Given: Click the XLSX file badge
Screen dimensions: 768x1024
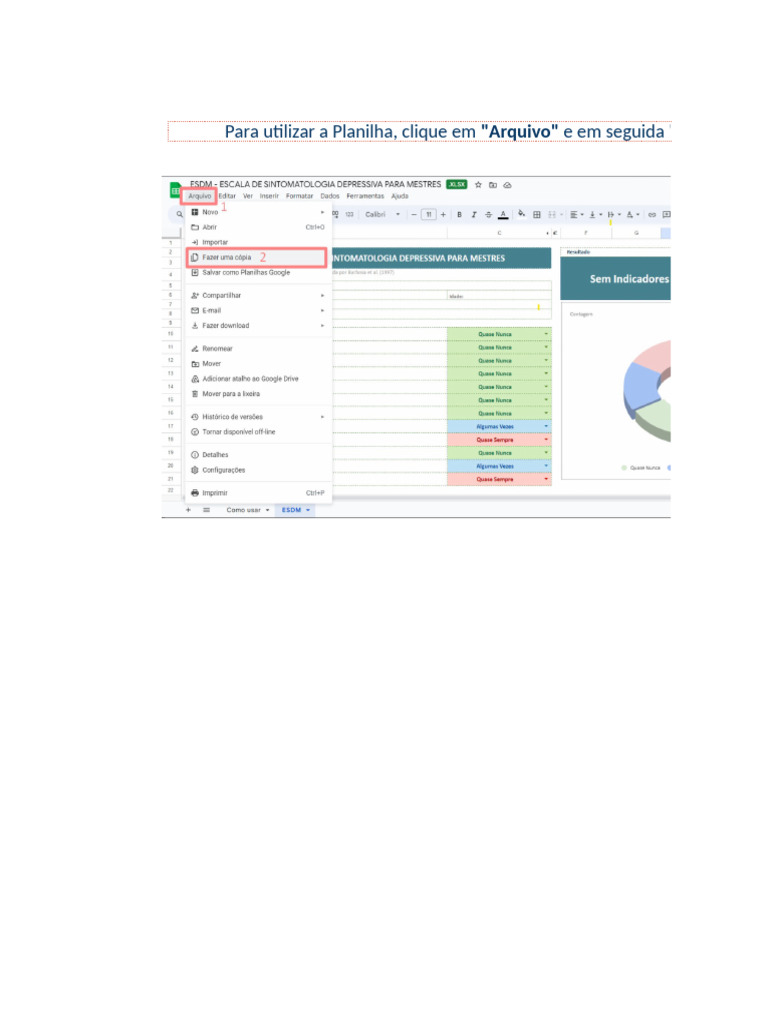Looking at the screenshot, I should [456, 185].
